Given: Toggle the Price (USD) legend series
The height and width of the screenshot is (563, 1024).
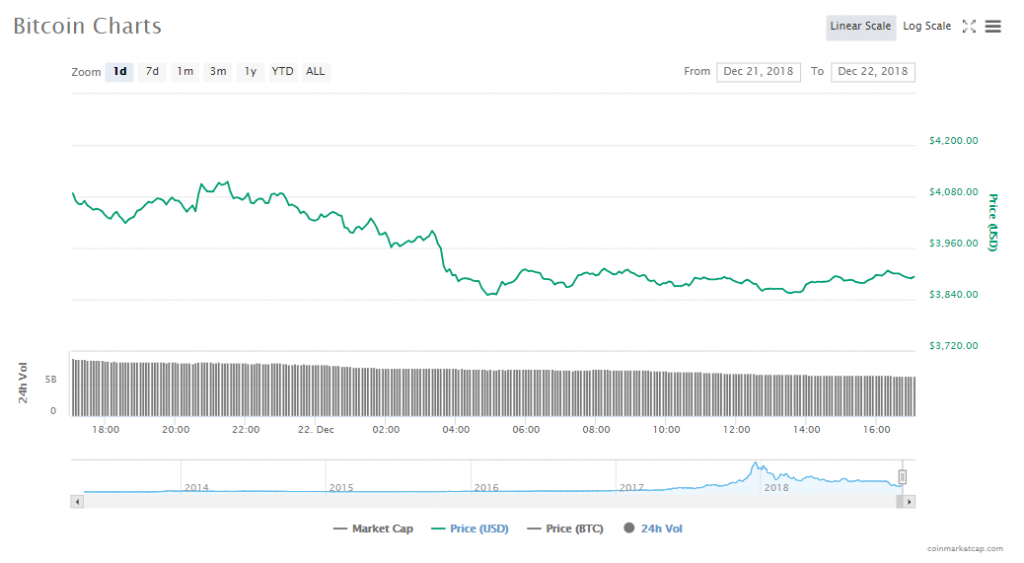Looking at the screenshot, I should click(x=470, y=528).
